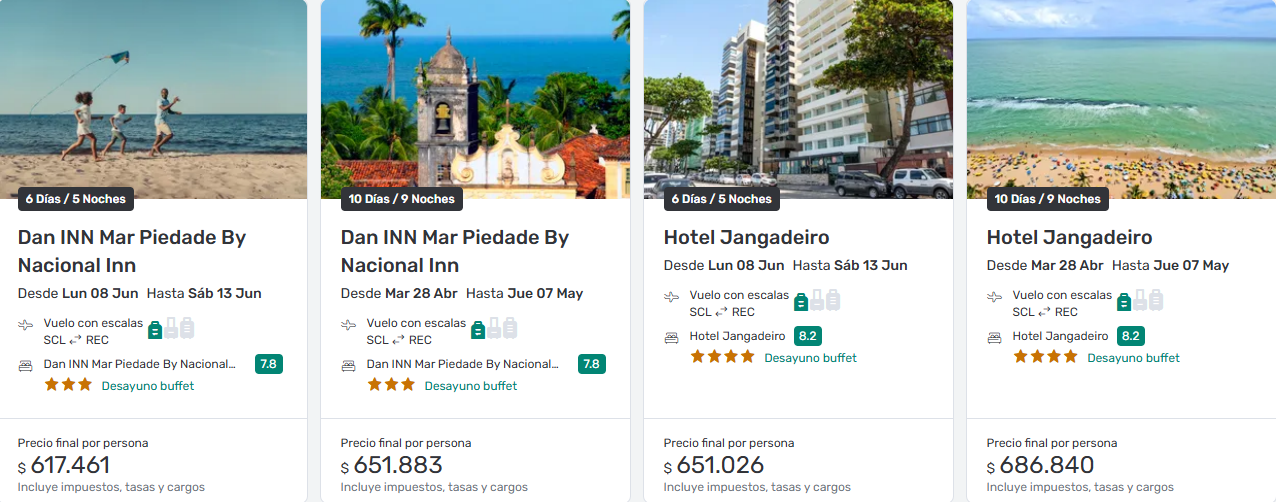This screenshot has width=1276, height=502.
Task: Click the green backpack icon in the $651.883 package
Action: [x=478, y=329]
